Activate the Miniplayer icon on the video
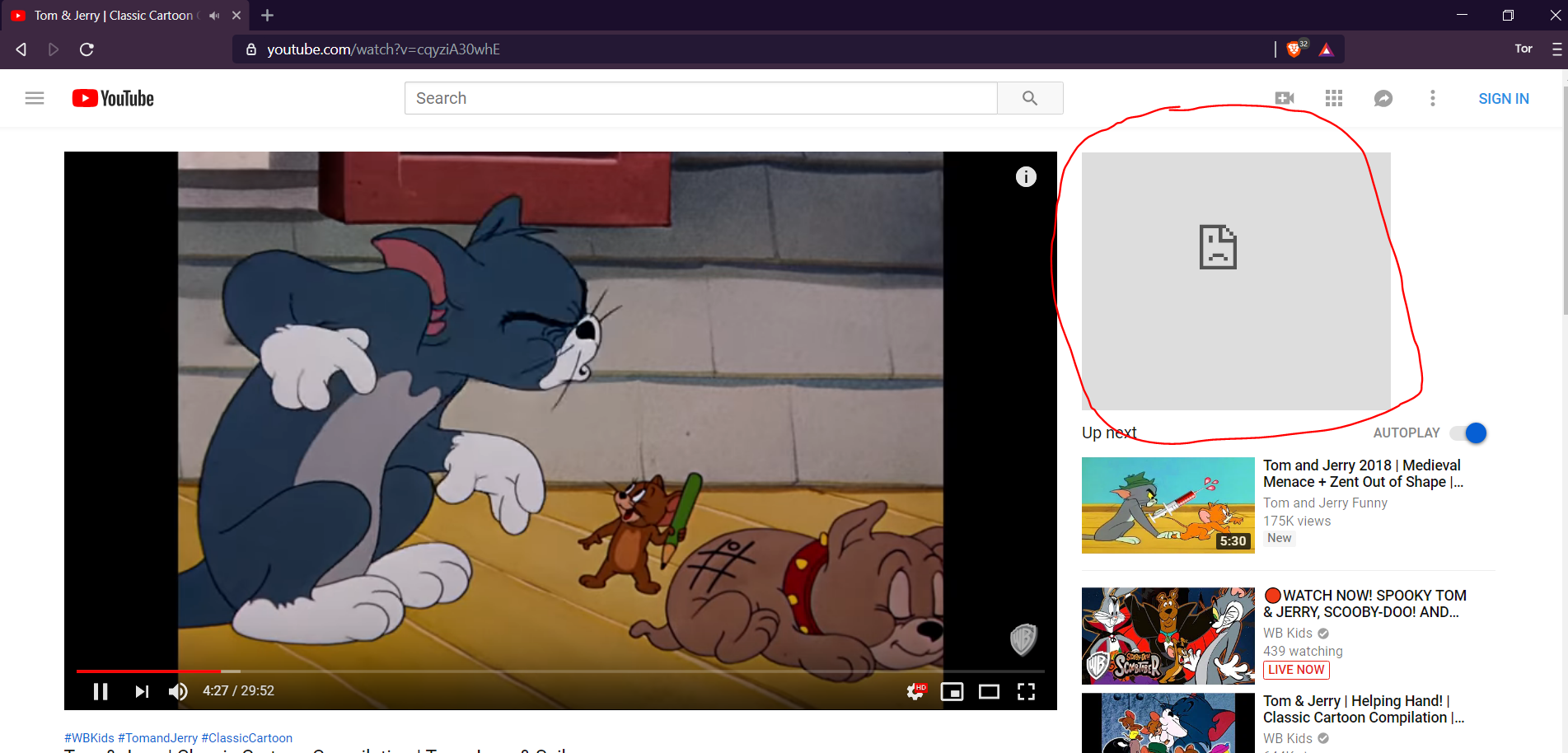 953,691
